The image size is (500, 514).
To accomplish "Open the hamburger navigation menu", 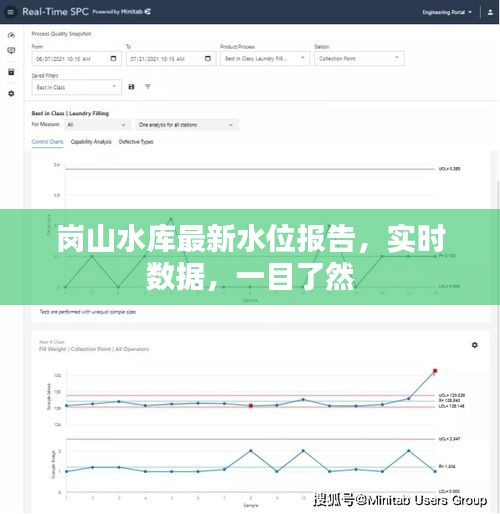I will tap(11, 12).
